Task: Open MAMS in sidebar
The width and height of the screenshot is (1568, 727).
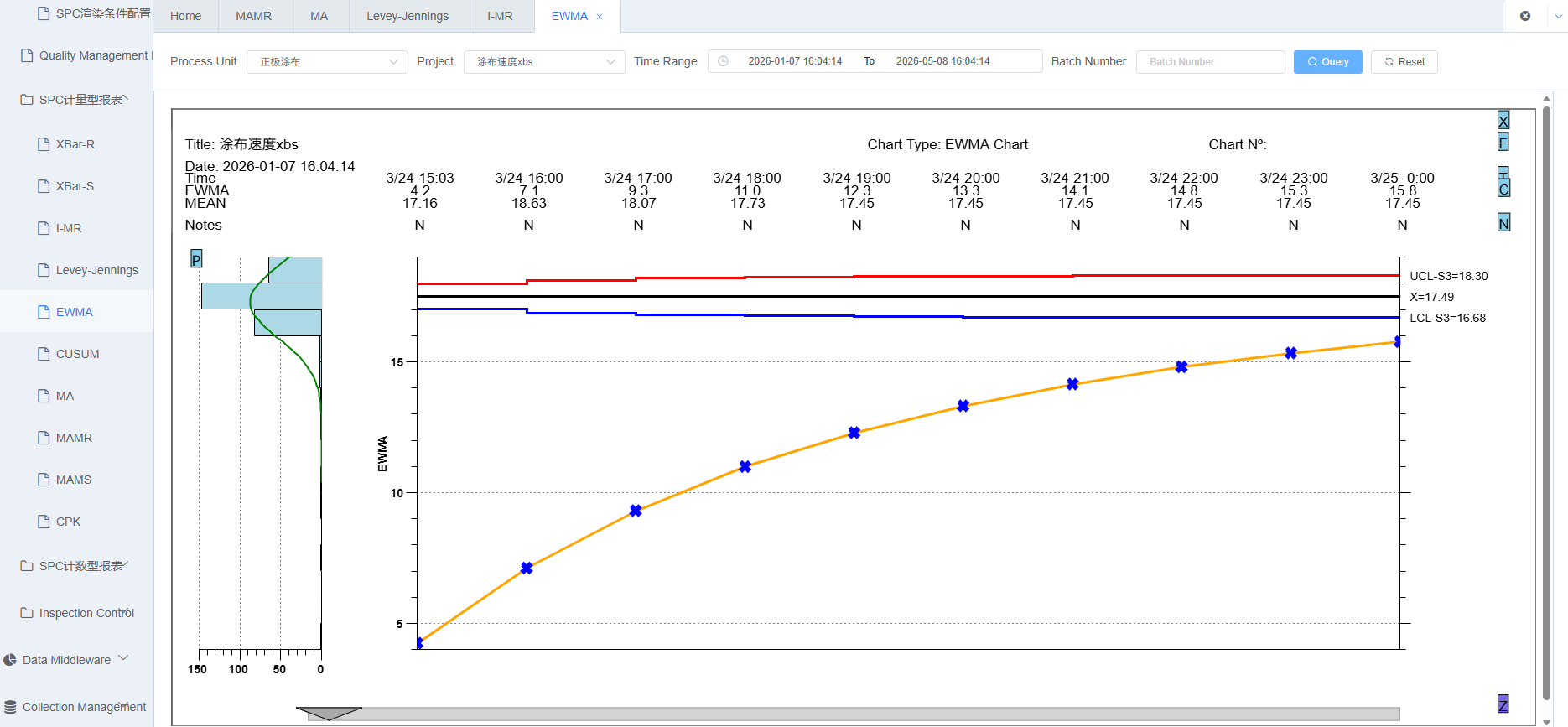Action: 76,480
